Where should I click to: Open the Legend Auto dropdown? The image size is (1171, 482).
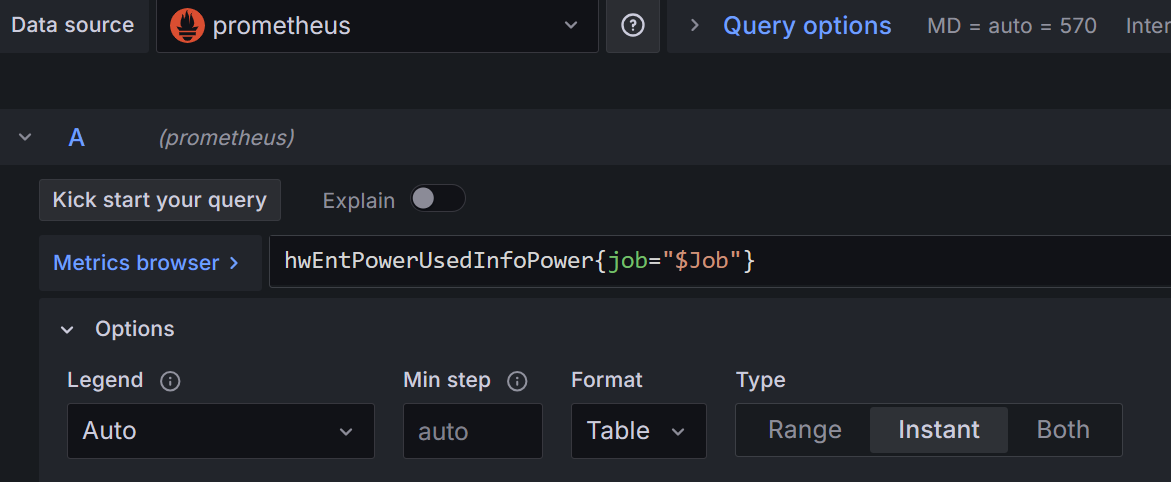point(220,431)
